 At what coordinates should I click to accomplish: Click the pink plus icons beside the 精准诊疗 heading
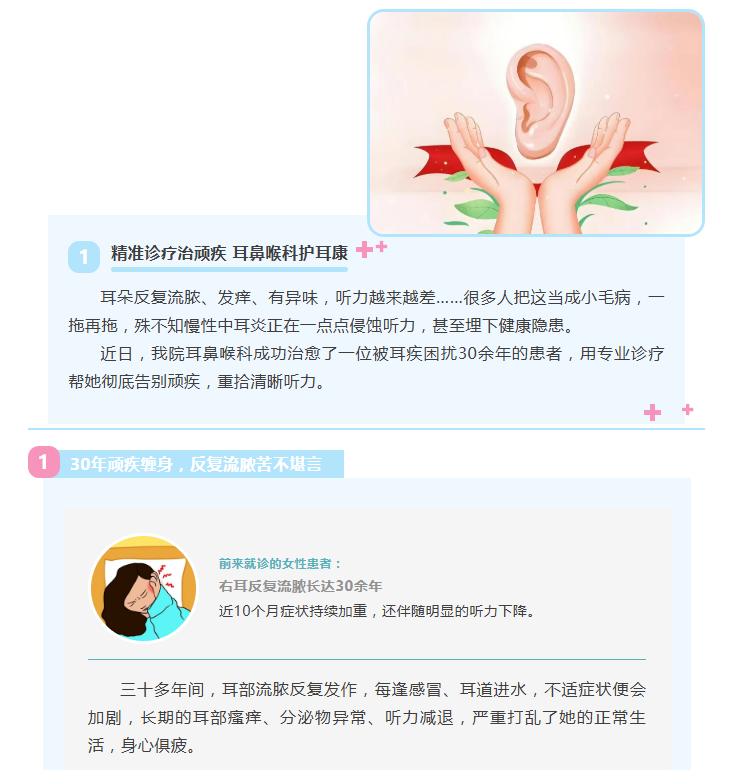[372, 248]
